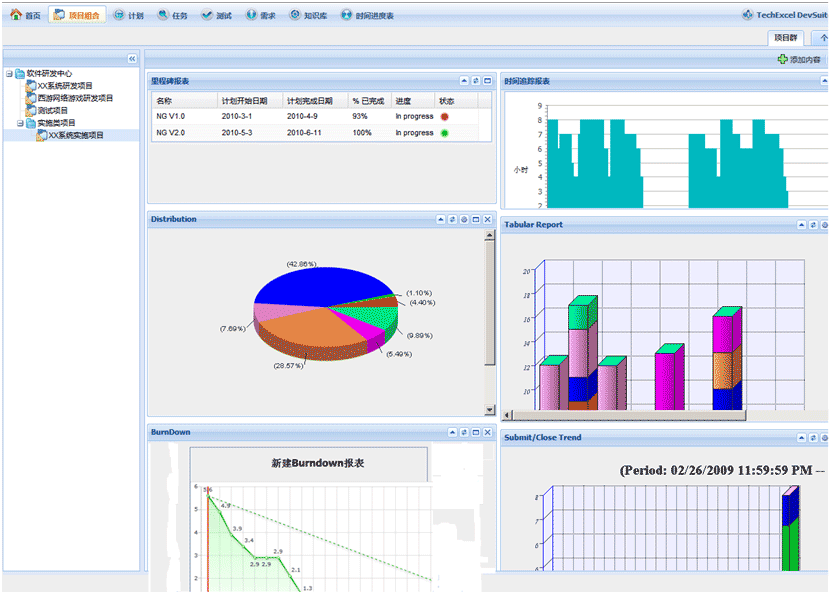Screen dimensions: 837x594
Task: Refresh the Tabular Report panel
Action: pos(813,225)
